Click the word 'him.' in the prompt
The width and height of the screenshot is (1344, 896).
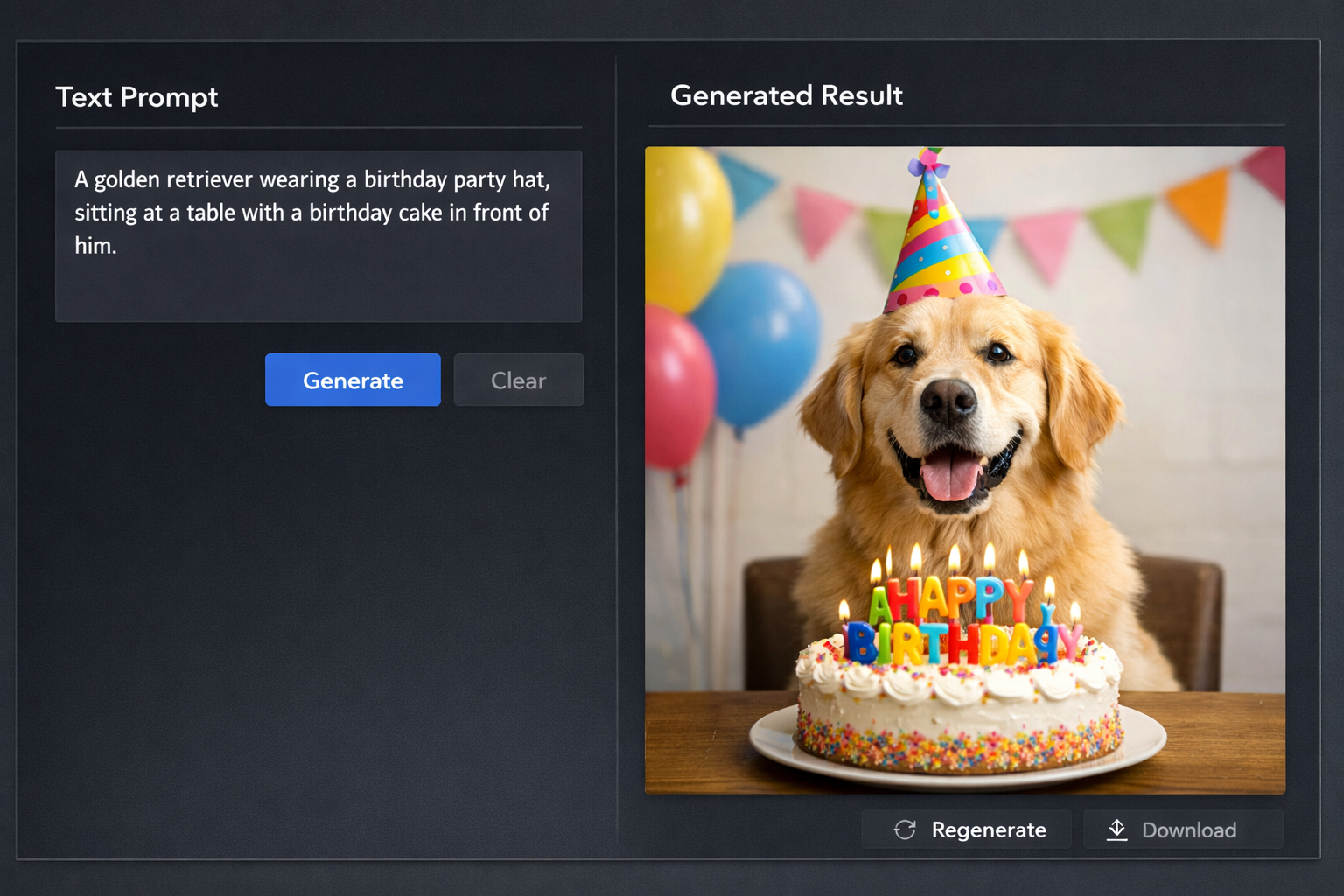click(x=95, y=246)
